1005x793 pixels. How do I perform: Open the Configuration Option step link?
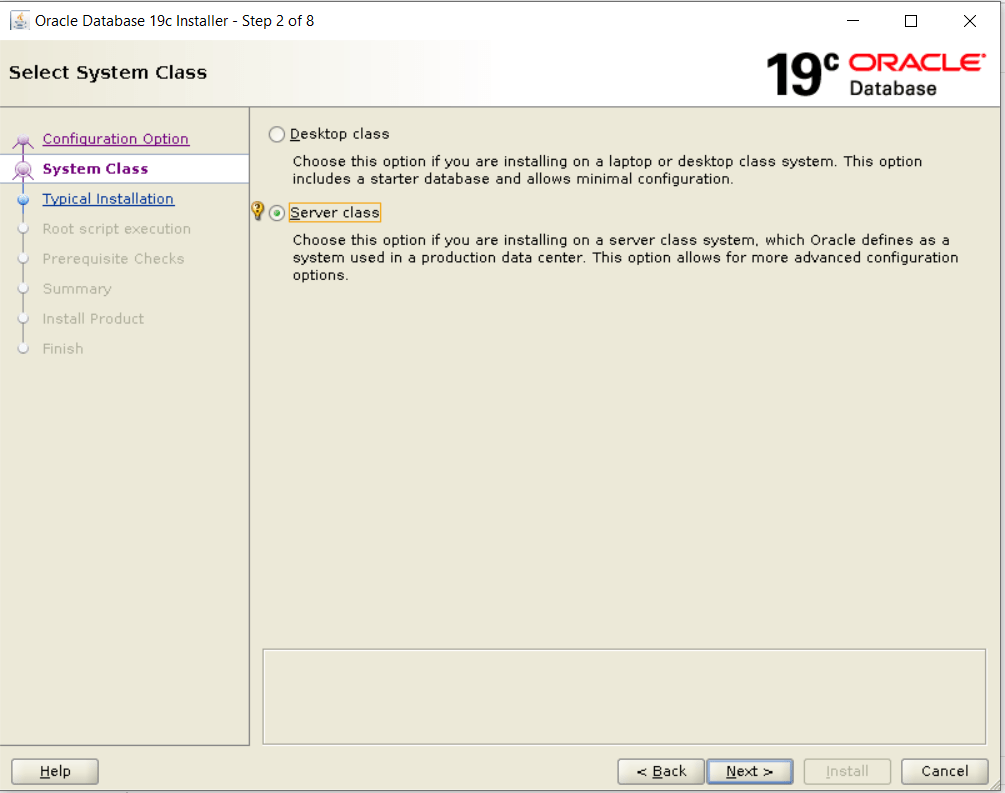(x=115, y=139)
